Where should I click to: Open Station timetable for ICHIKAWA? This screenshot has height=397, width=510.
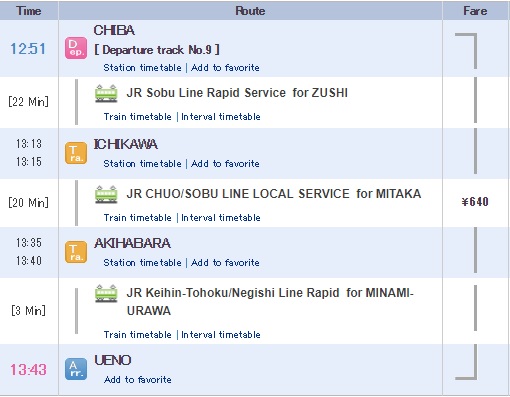tap(142, 164)
